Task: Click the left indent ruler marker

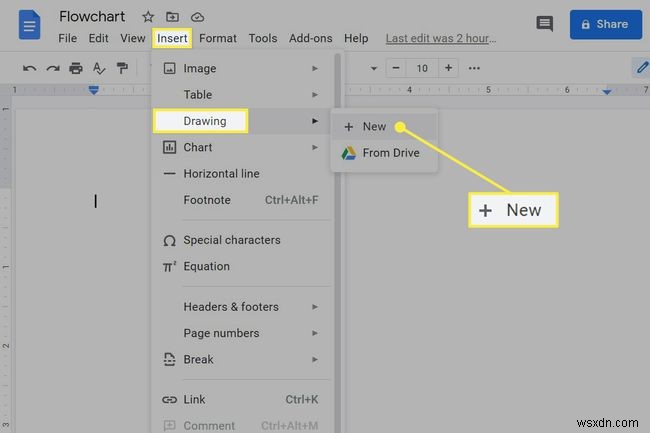Action: pyautogui.click(x=94, y=90)
